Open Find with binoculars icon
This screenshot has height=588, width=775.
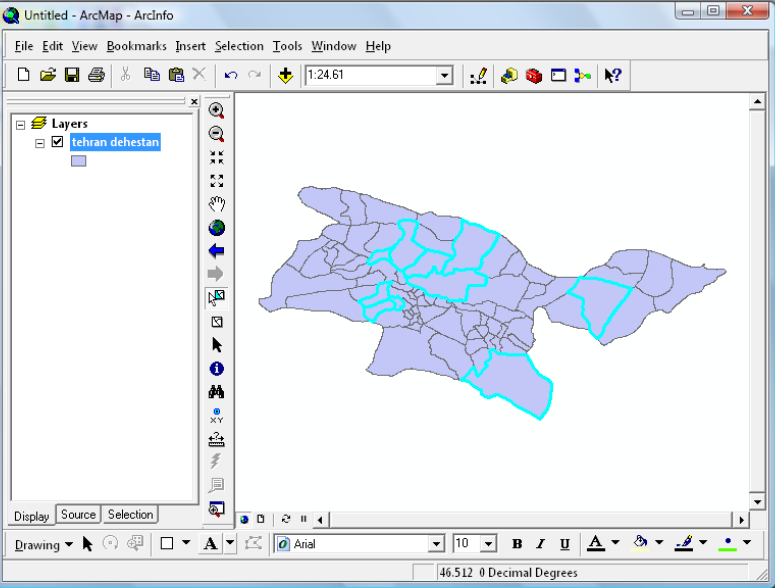click(216, 392)
